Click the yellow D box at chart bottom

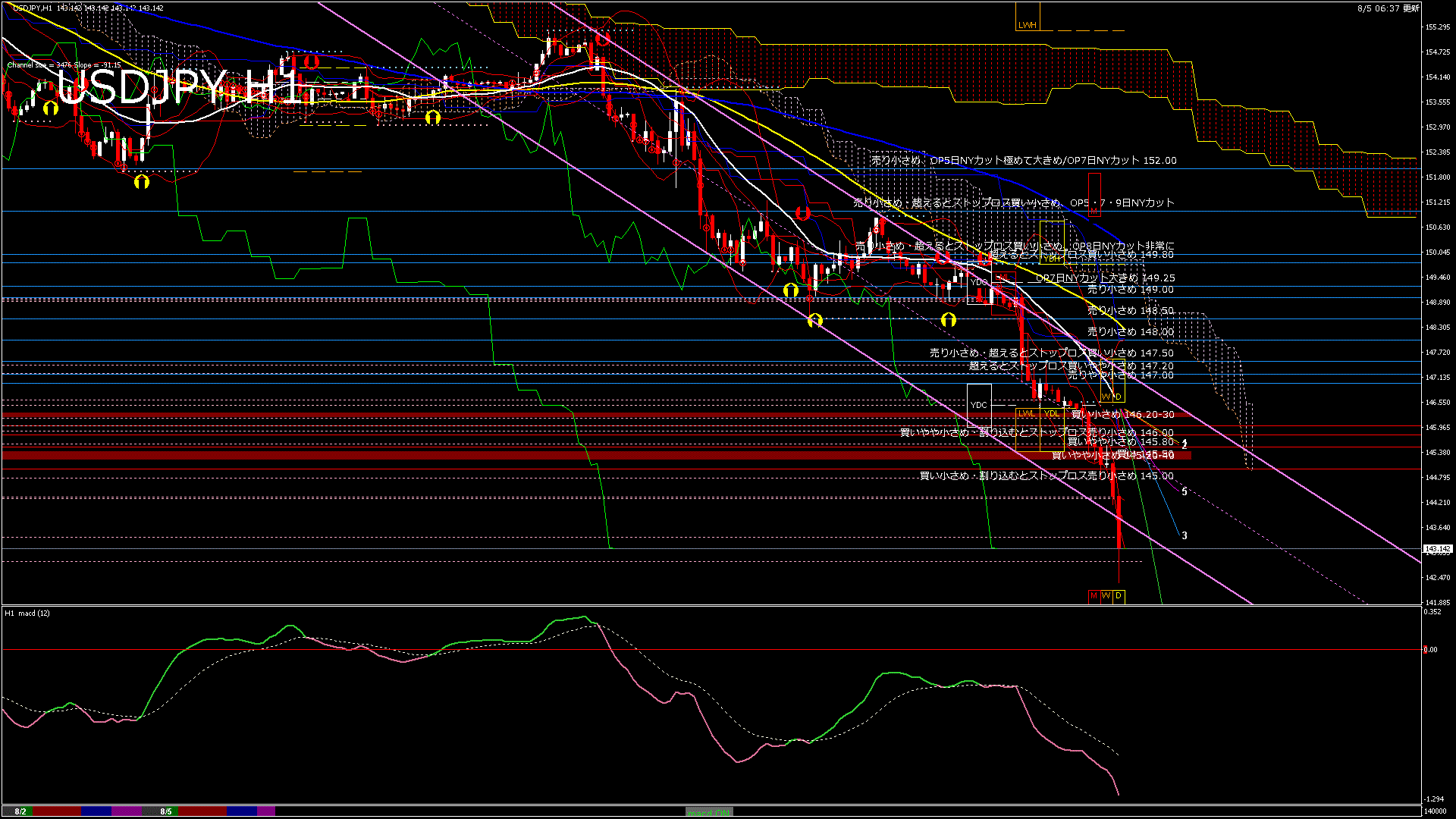1119,596
